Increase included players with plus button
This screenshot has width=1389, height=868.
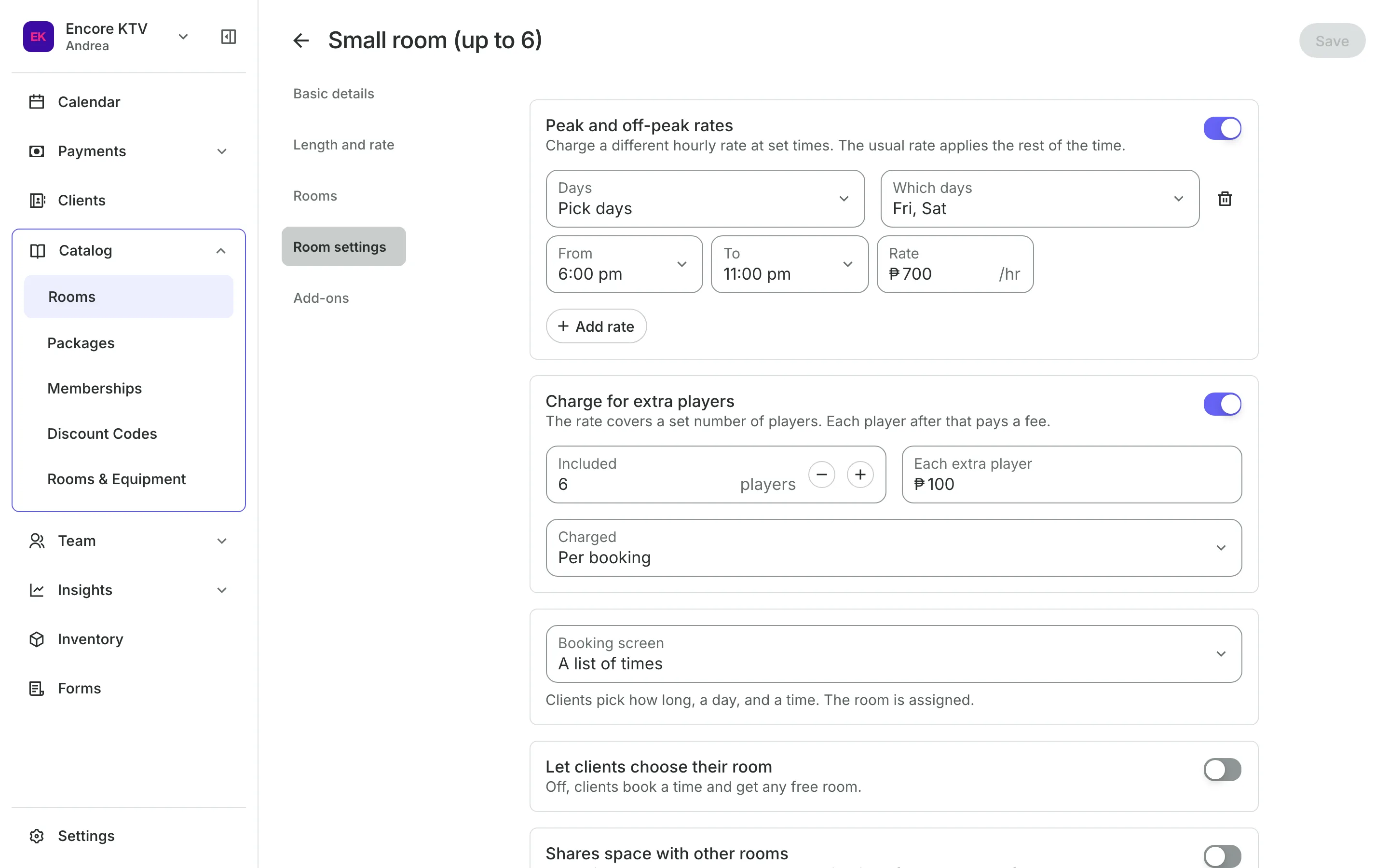coord(860,475)
